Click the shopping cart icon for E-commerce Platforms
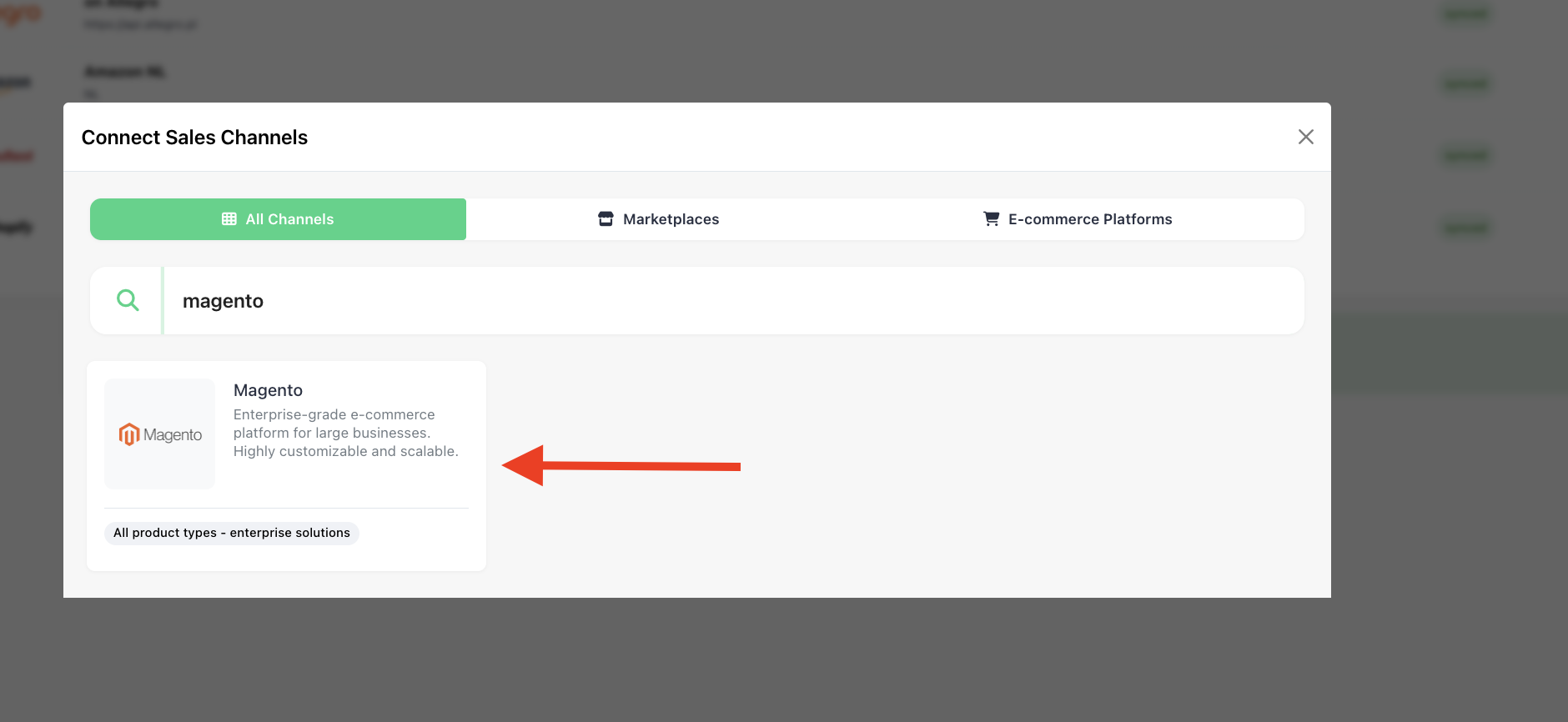The image size is (1568, 722). coord(991,219)
